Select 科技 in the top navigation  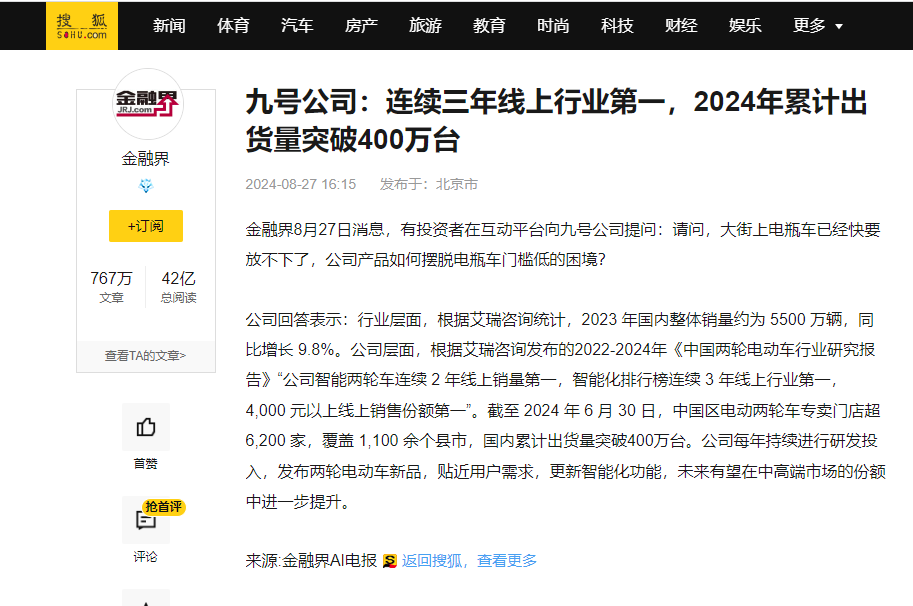coord(617,26)
